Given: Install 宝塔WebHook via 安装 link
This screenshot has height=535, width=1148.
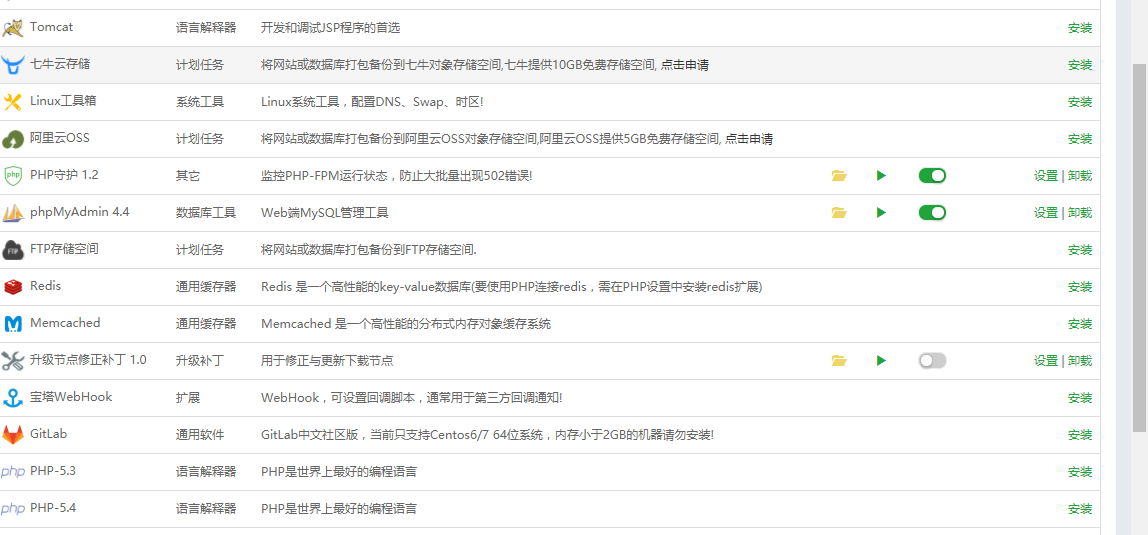Looking at the screenshot, I should tap(1080, 397).
